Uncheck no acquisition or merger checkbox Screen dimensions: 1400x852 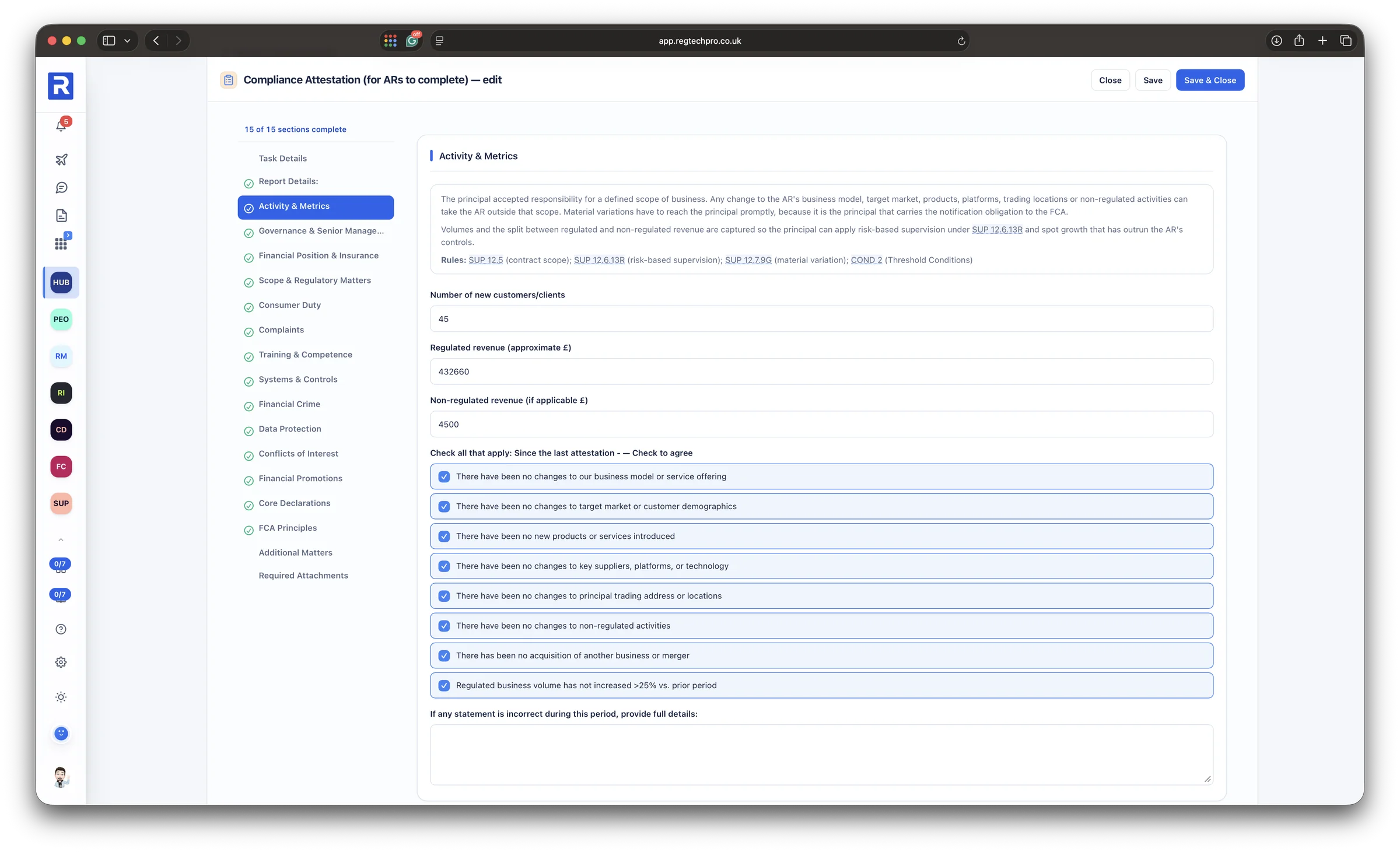444,655
